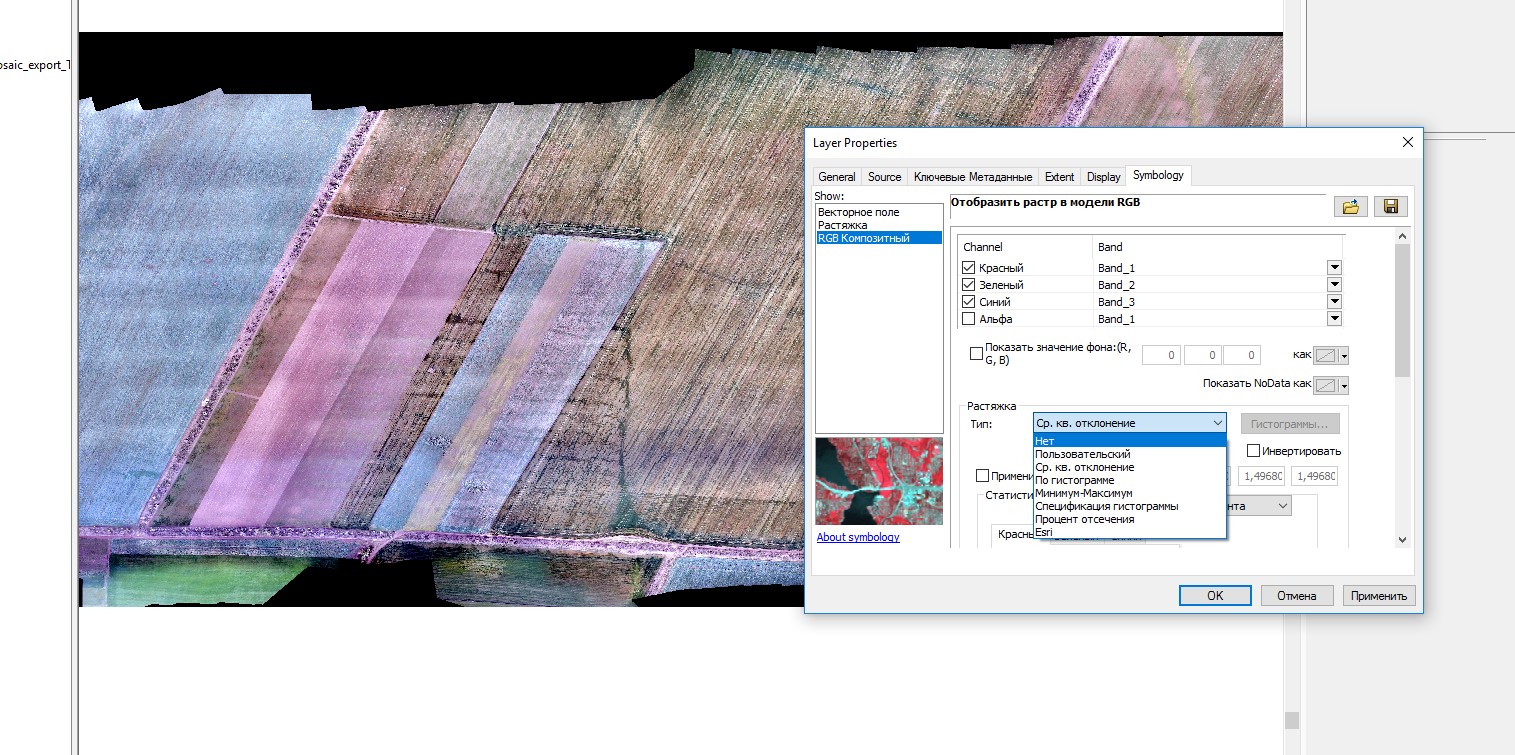The width and height of the screenshot is (1515, 755).
Task: Click the Channel column header
Action: click(1025, 247)
